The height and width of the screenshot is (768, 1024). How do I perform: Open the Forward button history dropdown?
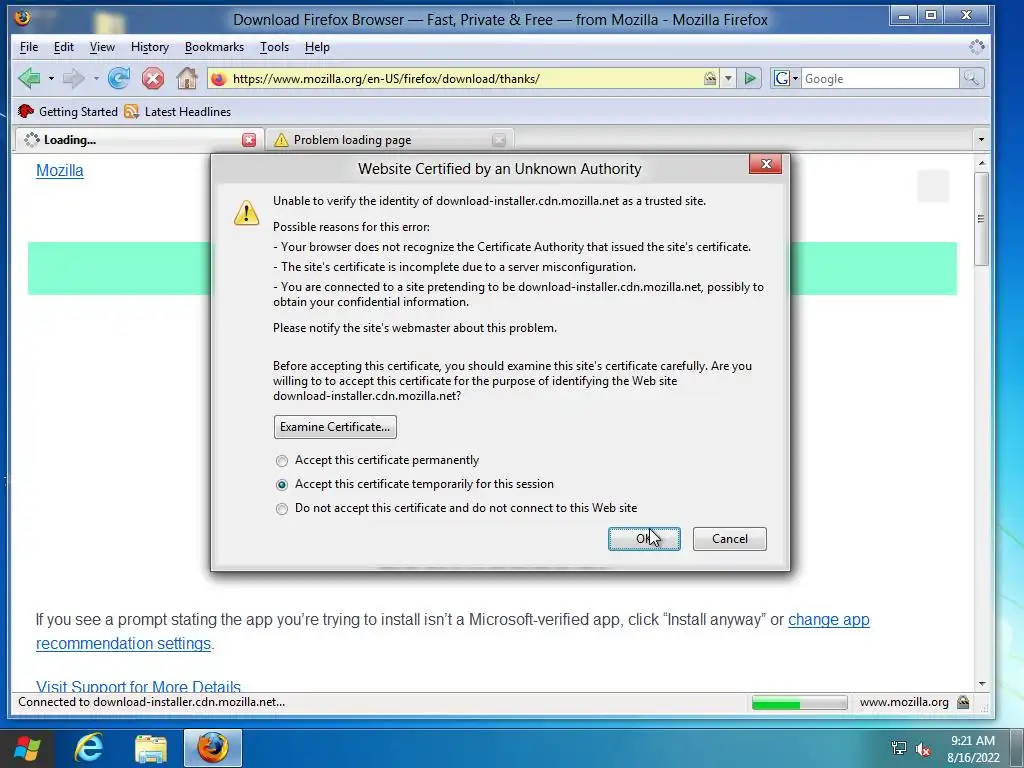pyautogui.click(x=95, y=79)
